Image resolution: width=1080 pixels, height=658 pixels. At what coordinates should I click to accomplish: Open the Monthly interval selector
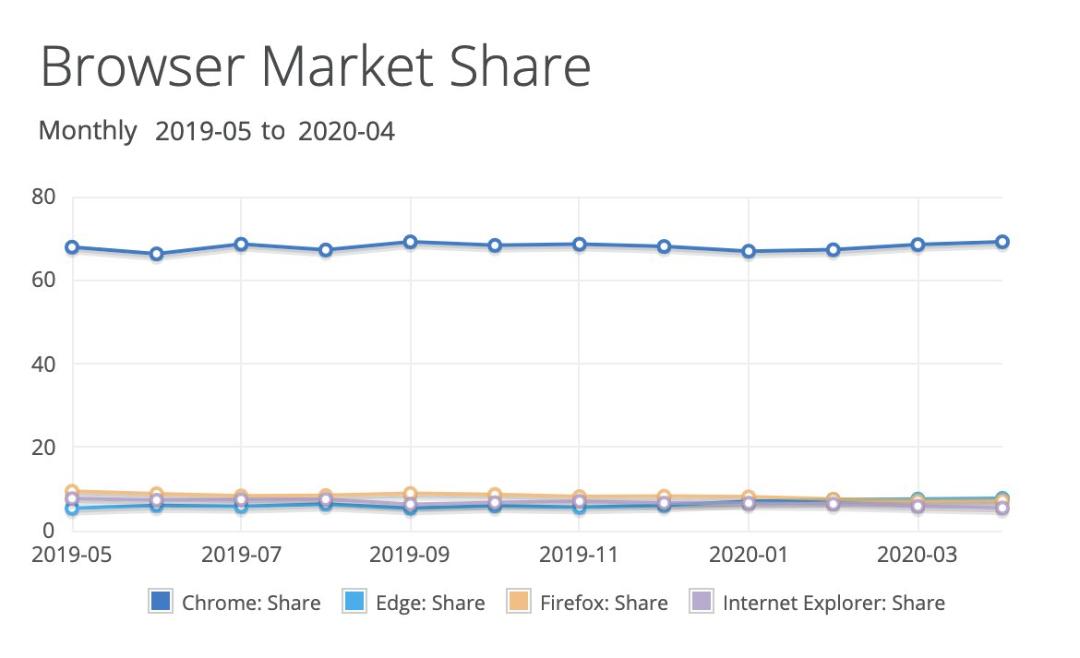tap(87, 130)
